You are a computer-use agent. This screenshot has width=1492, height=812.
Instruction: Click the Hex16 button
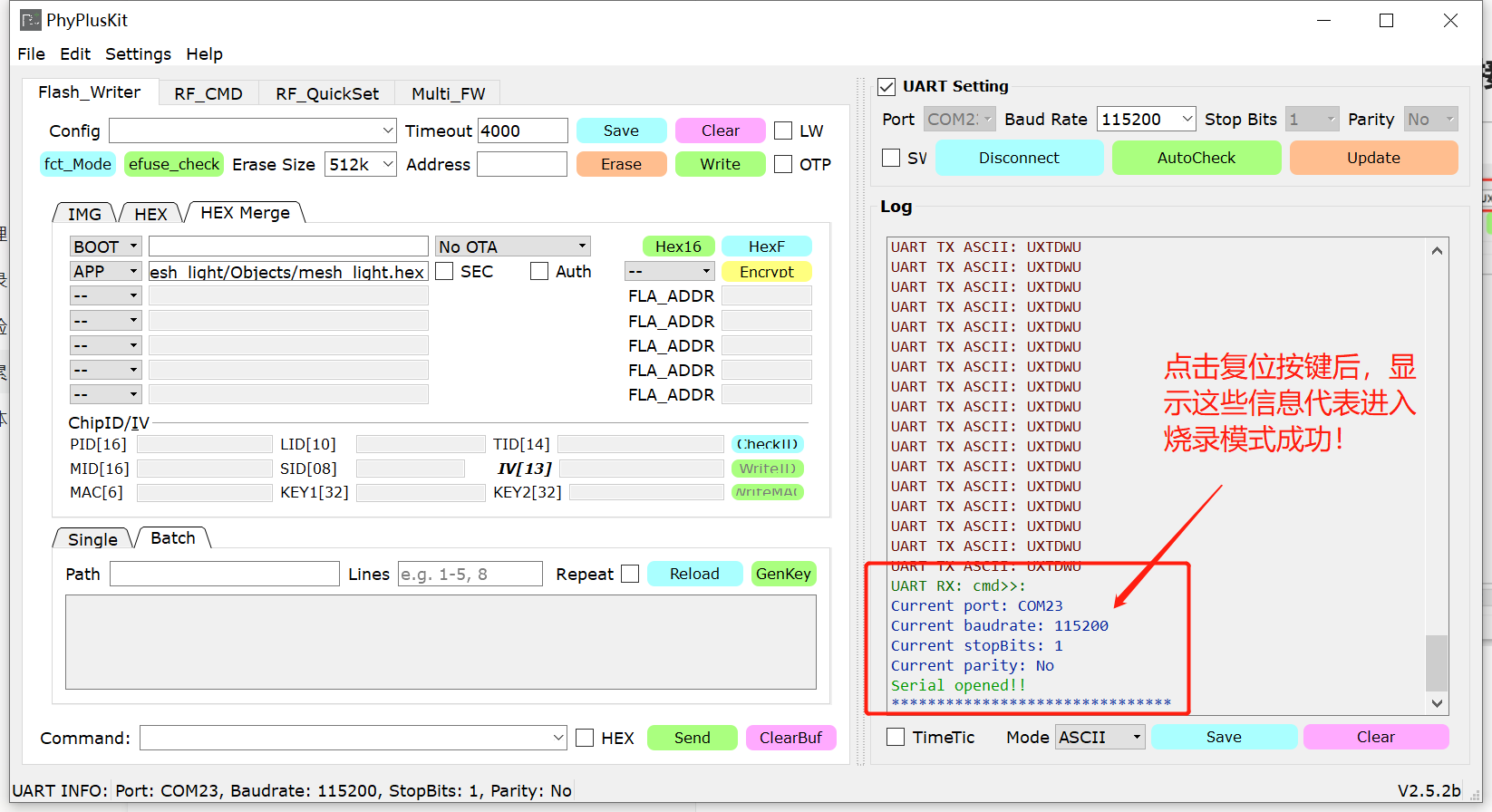(678, 246)
